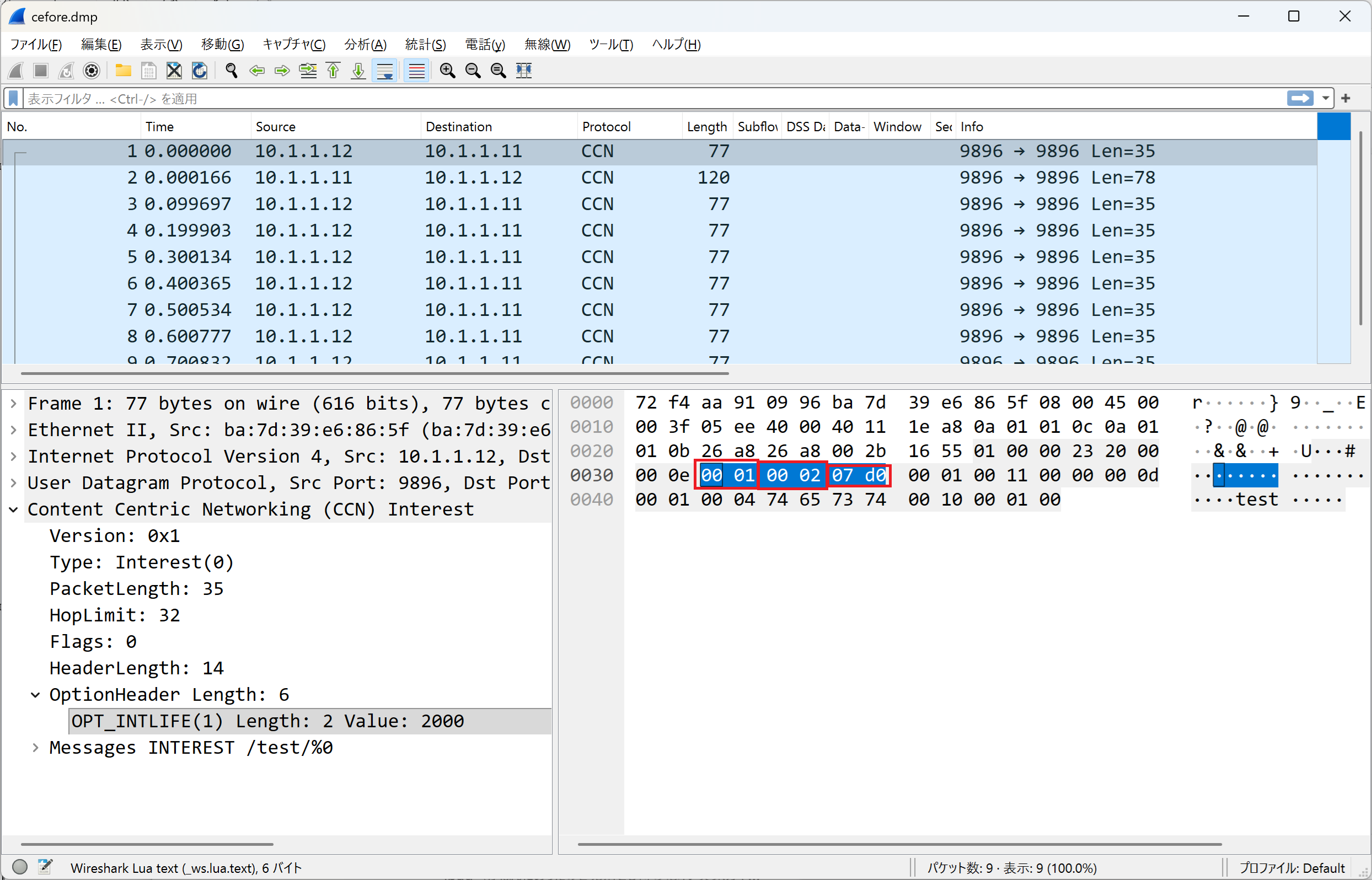Open the display filter history dropdown
Screen dimensions: 1372x880
click(1325, 98)
